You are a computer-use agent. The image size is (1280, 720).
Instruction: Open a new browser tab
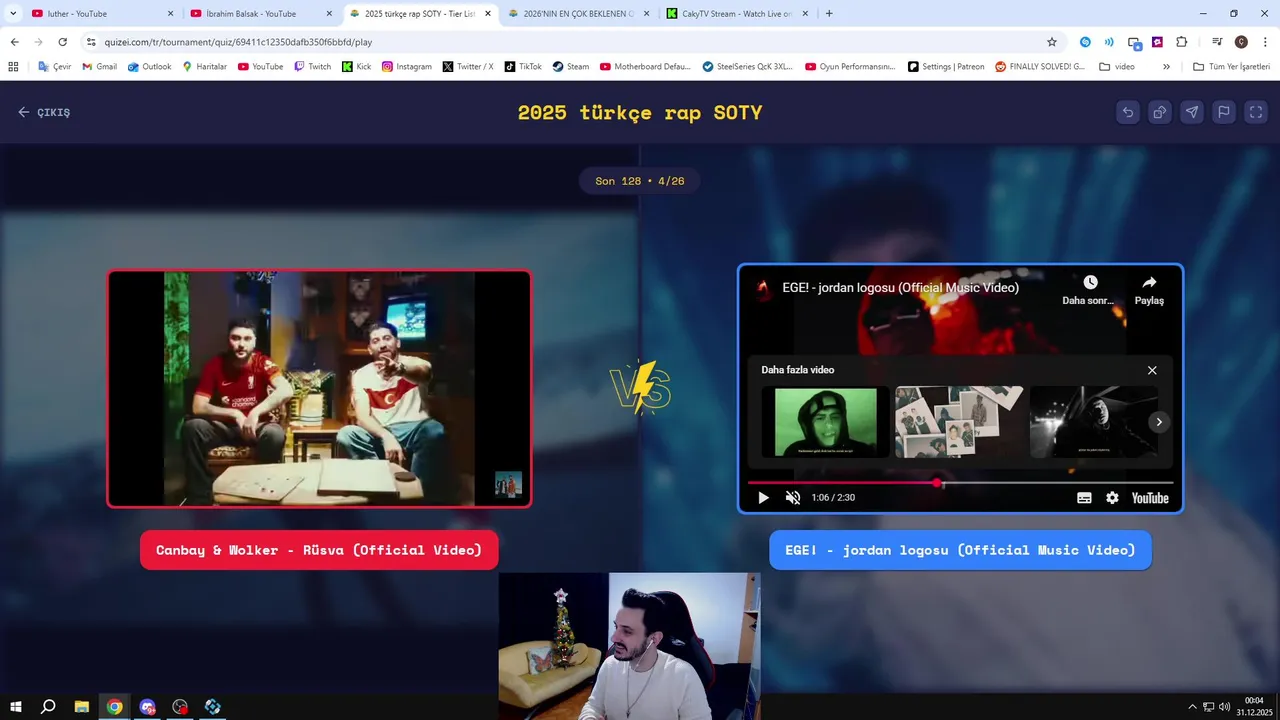coord(829,14)
